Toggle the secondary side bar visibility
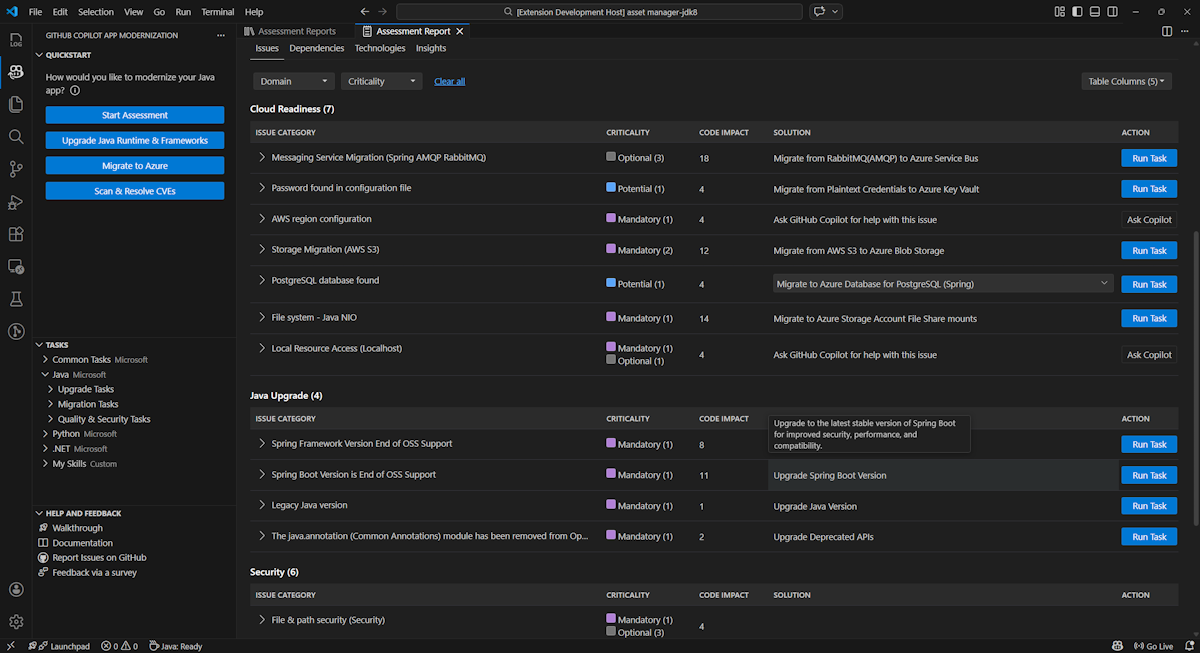The image size is (1200, 653). 1114,12
